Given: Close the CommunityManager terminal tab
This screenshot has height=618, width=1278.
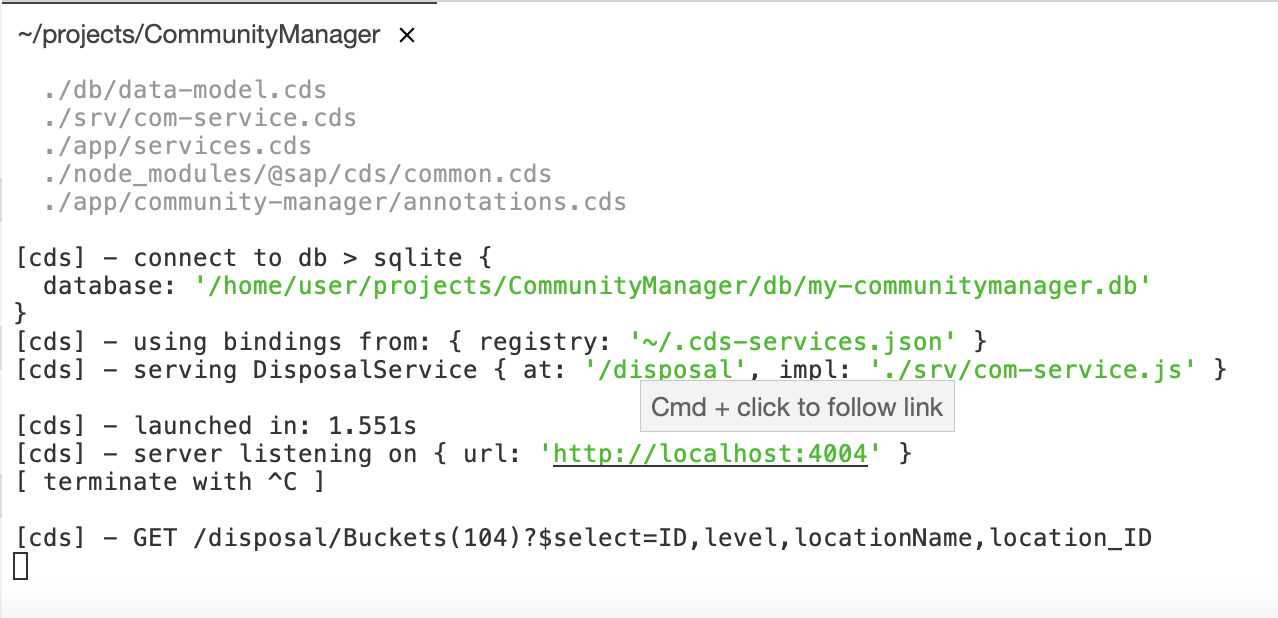Looking at the screenshot, I should click(406, 35).
